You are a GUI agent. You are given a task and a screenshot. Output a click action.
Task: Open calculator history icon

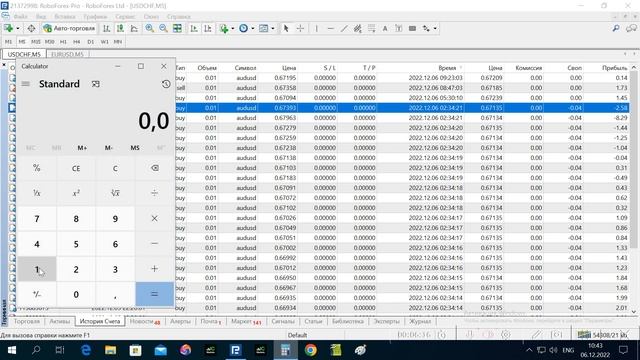(x=166, y=84)
